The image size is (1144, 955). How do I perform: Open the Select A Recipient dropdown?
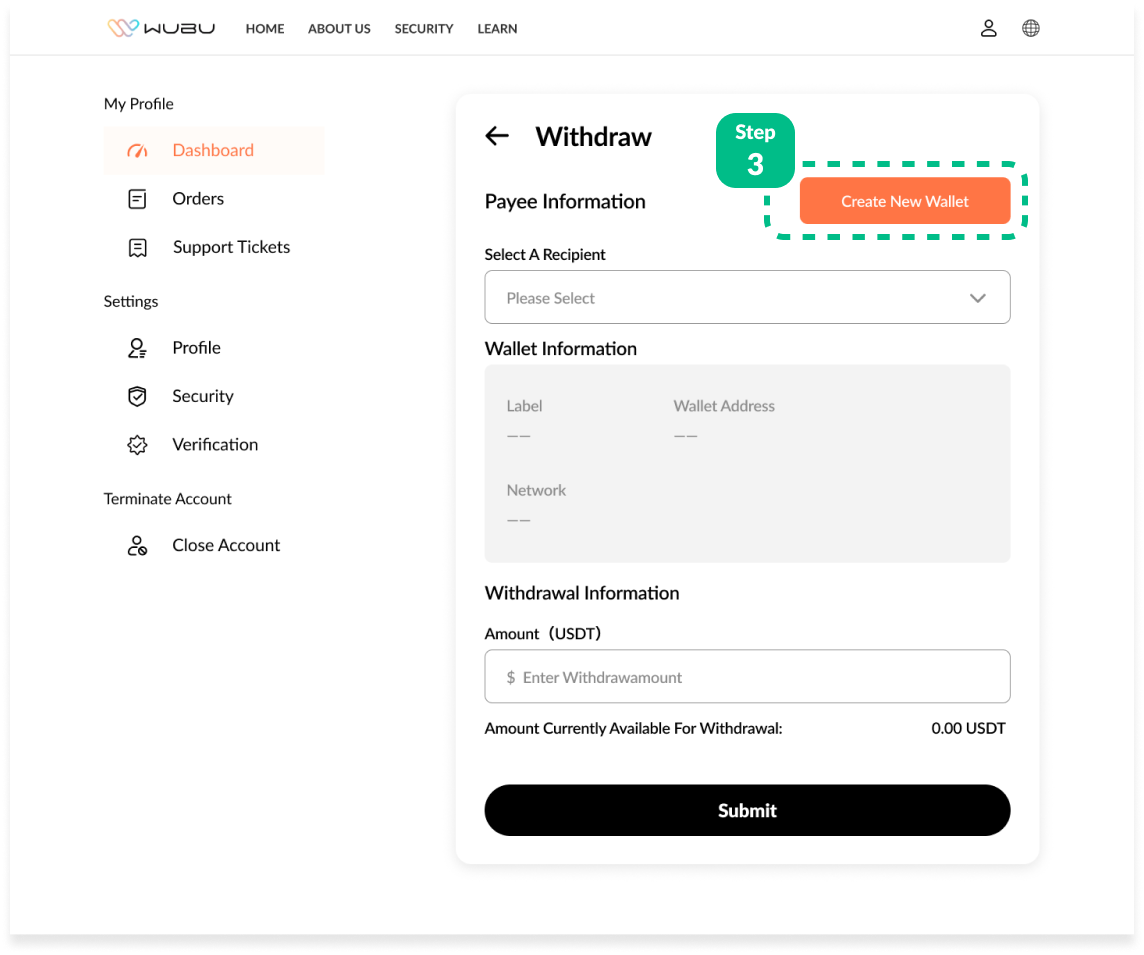click(x=730, y=298)
